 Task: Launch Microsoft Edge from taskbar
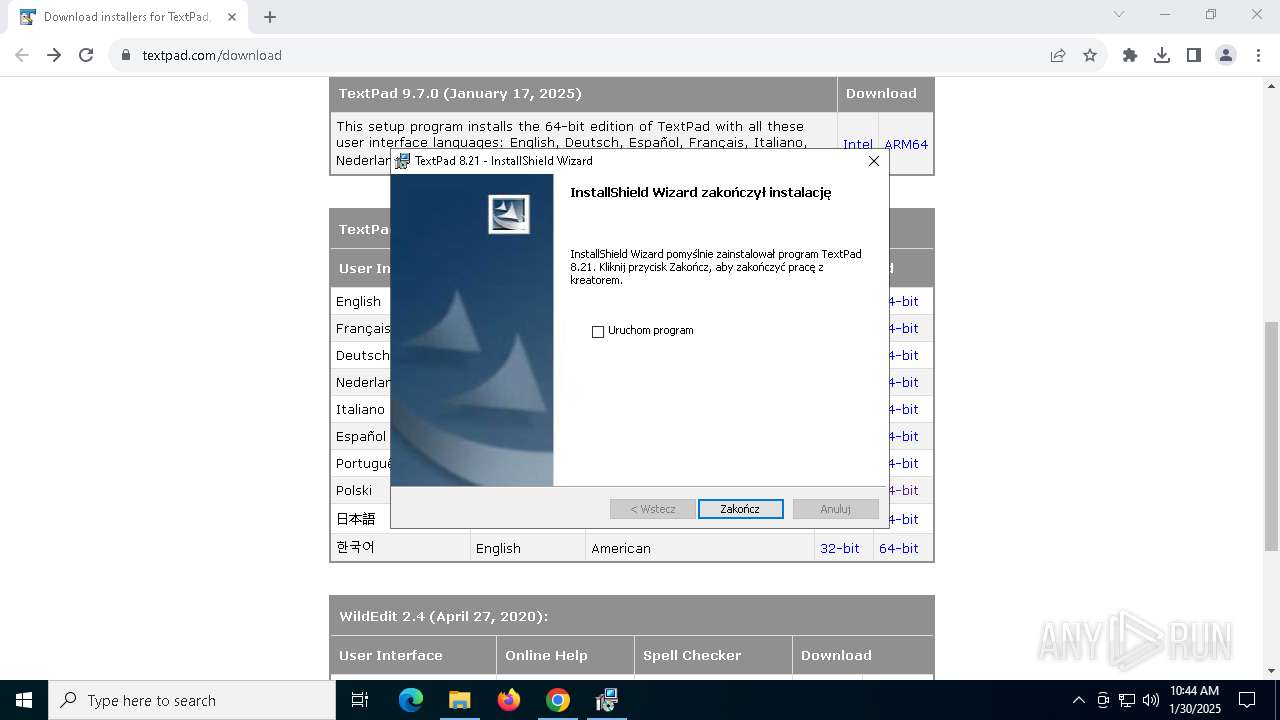(x=411, y=700)
